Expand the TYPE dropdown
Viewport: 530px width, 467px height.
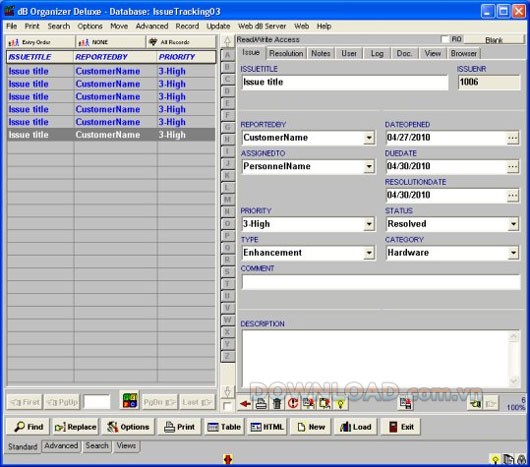(x=369, y=253)
